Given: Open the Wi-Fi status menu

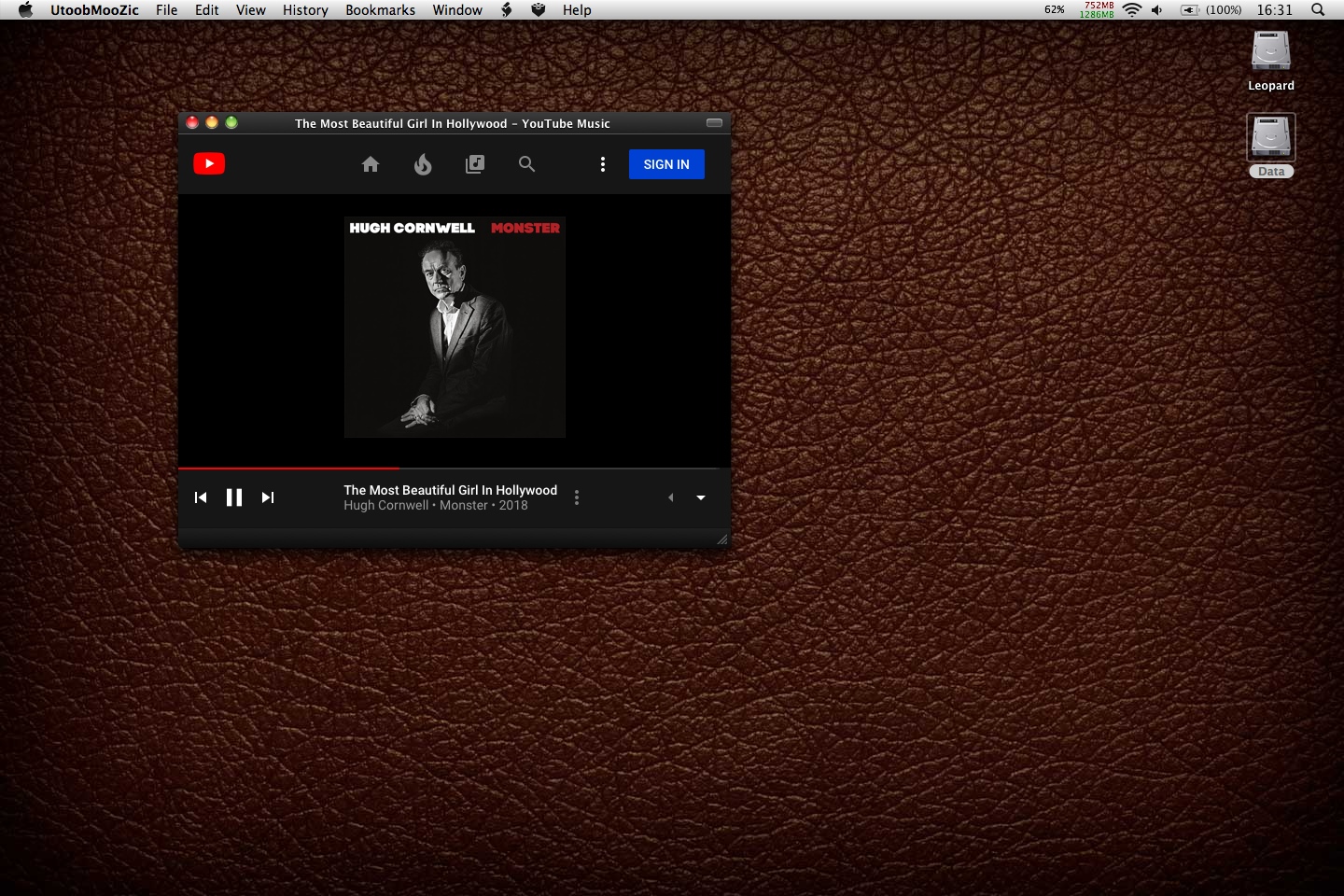Looking at the screenshot, I should click(1132, 9).
